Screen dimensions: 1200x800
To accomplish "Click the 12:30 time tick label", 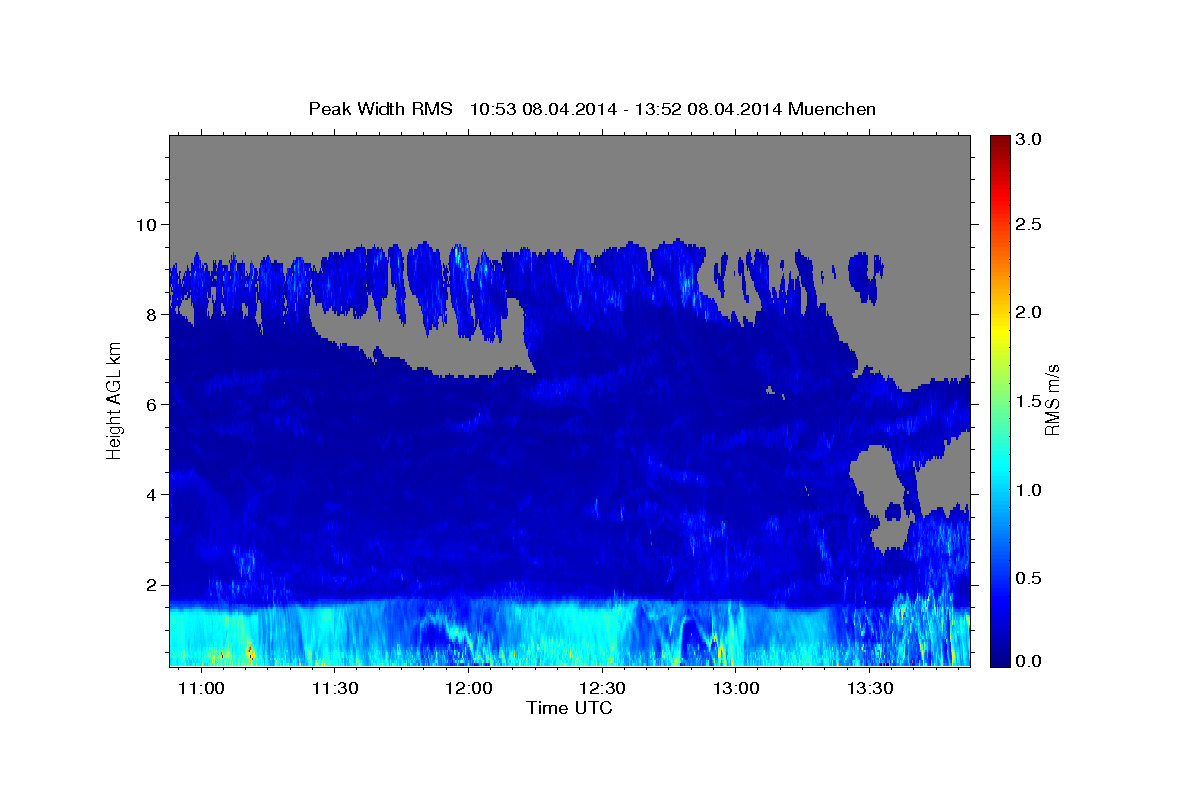I will point(603,689).
